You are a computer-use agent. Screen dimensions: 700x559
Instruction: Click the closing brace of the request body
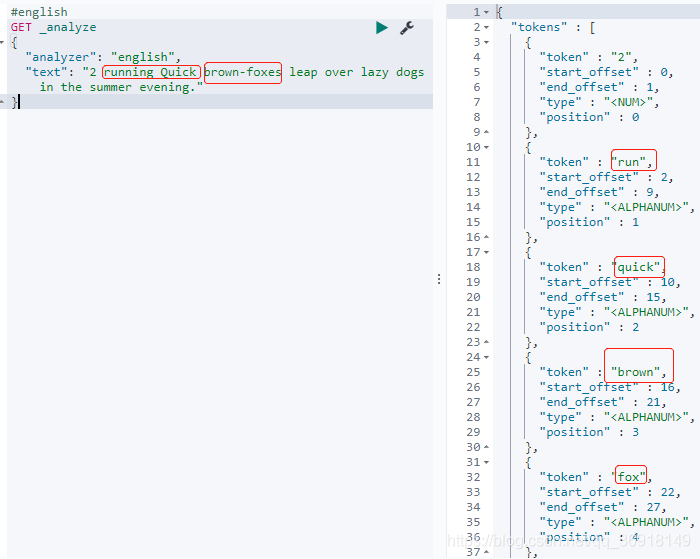(x=14, y=102)
